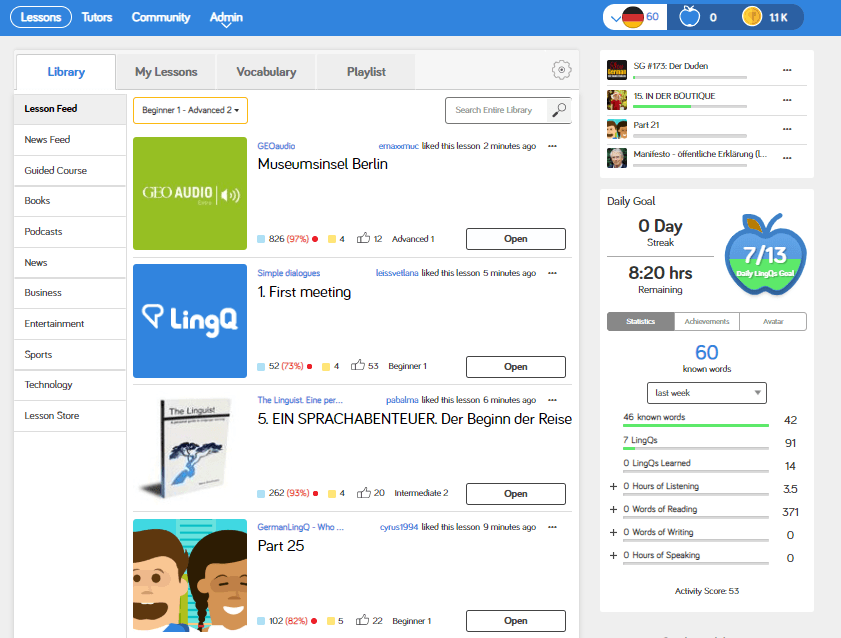Select Podcasts in the library sidebar
This screenshot has height=638, width=841.
coord(44,231)
